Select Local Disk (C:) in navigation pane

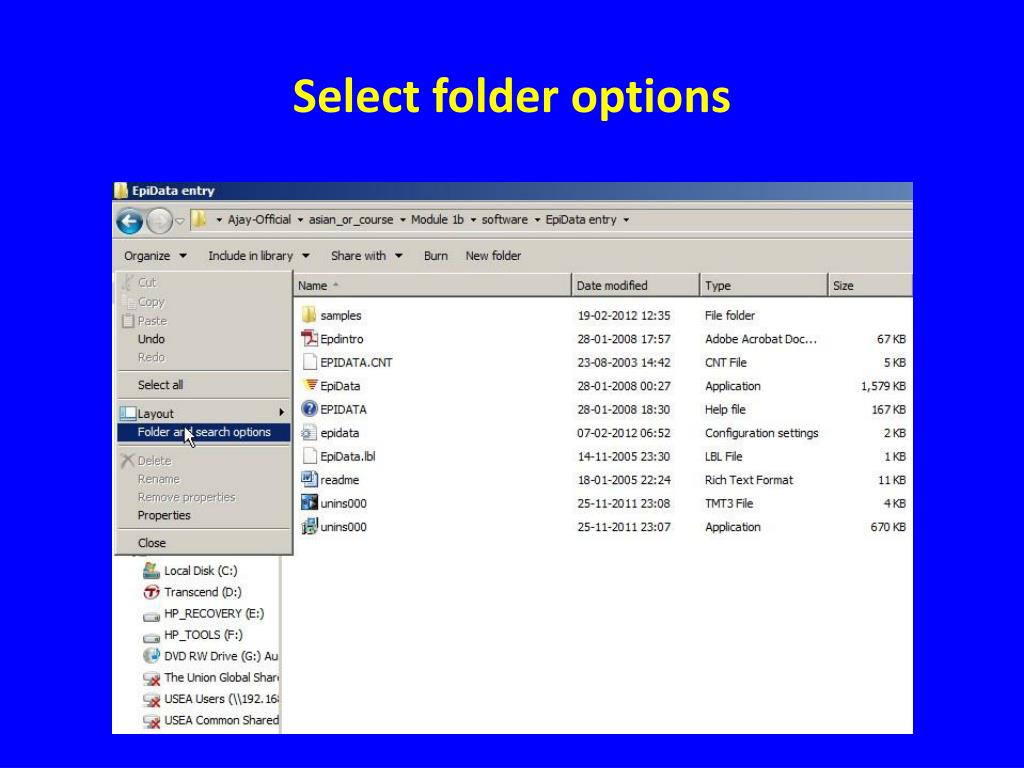coord(200,571)
